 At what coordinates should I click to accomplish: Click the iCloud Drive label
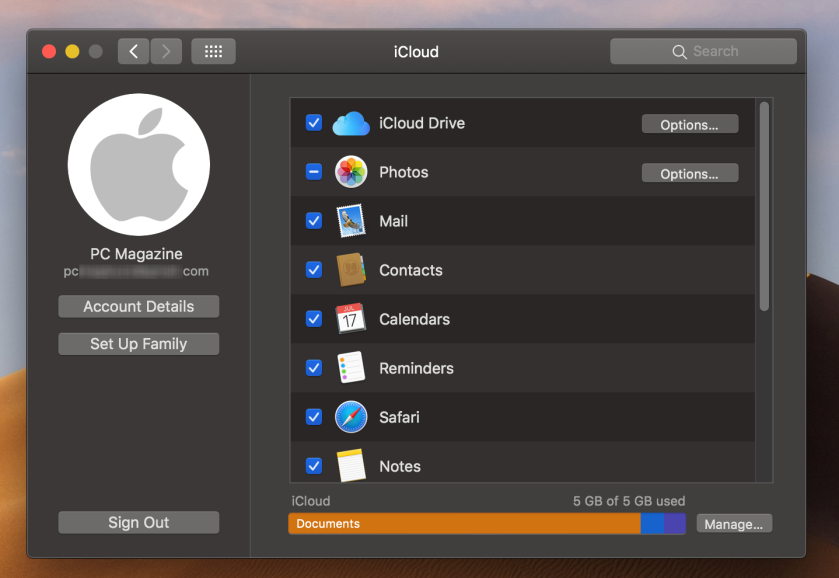coord(422,123)
